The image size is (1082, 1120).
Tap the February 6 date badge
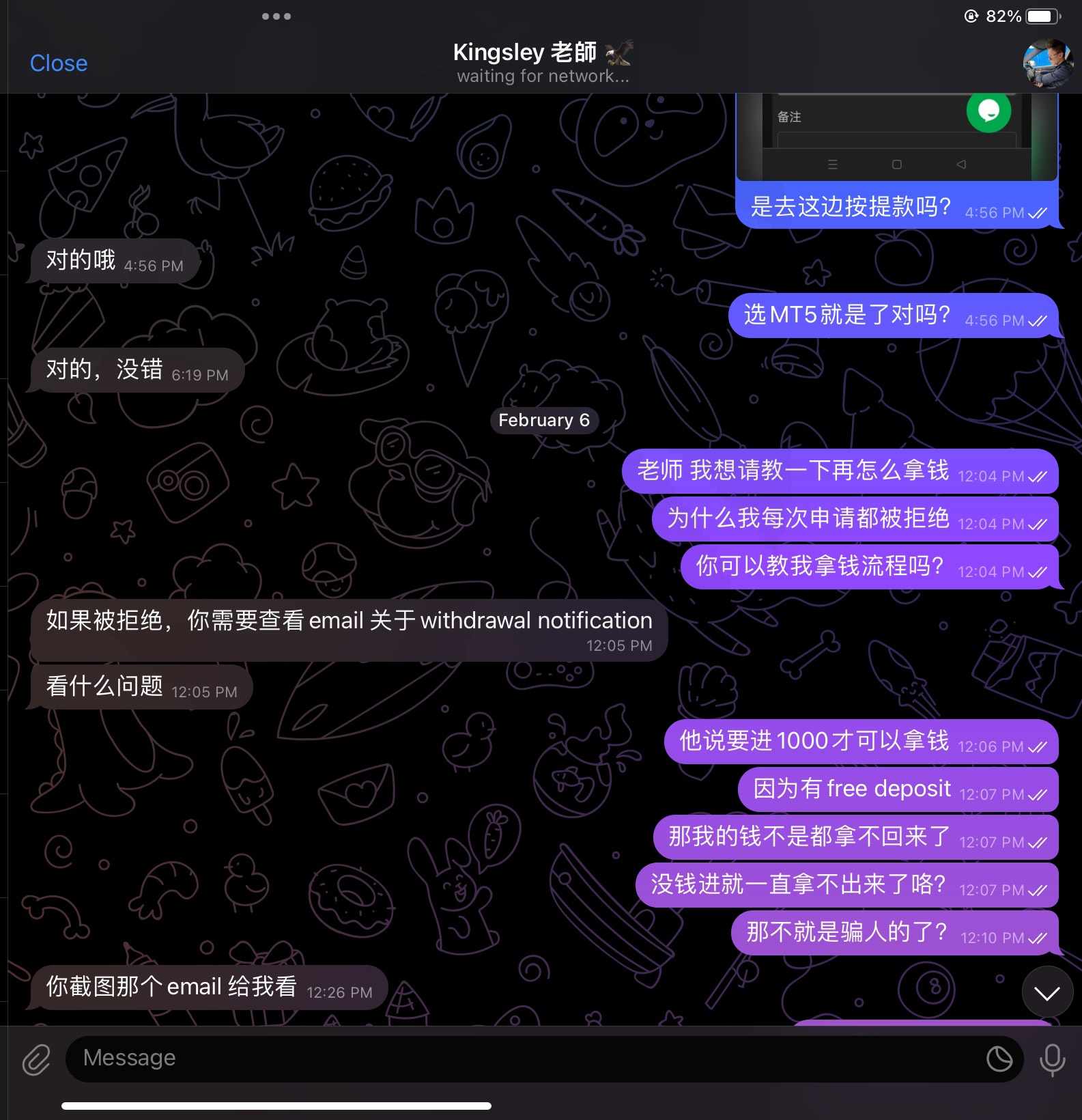544,420
